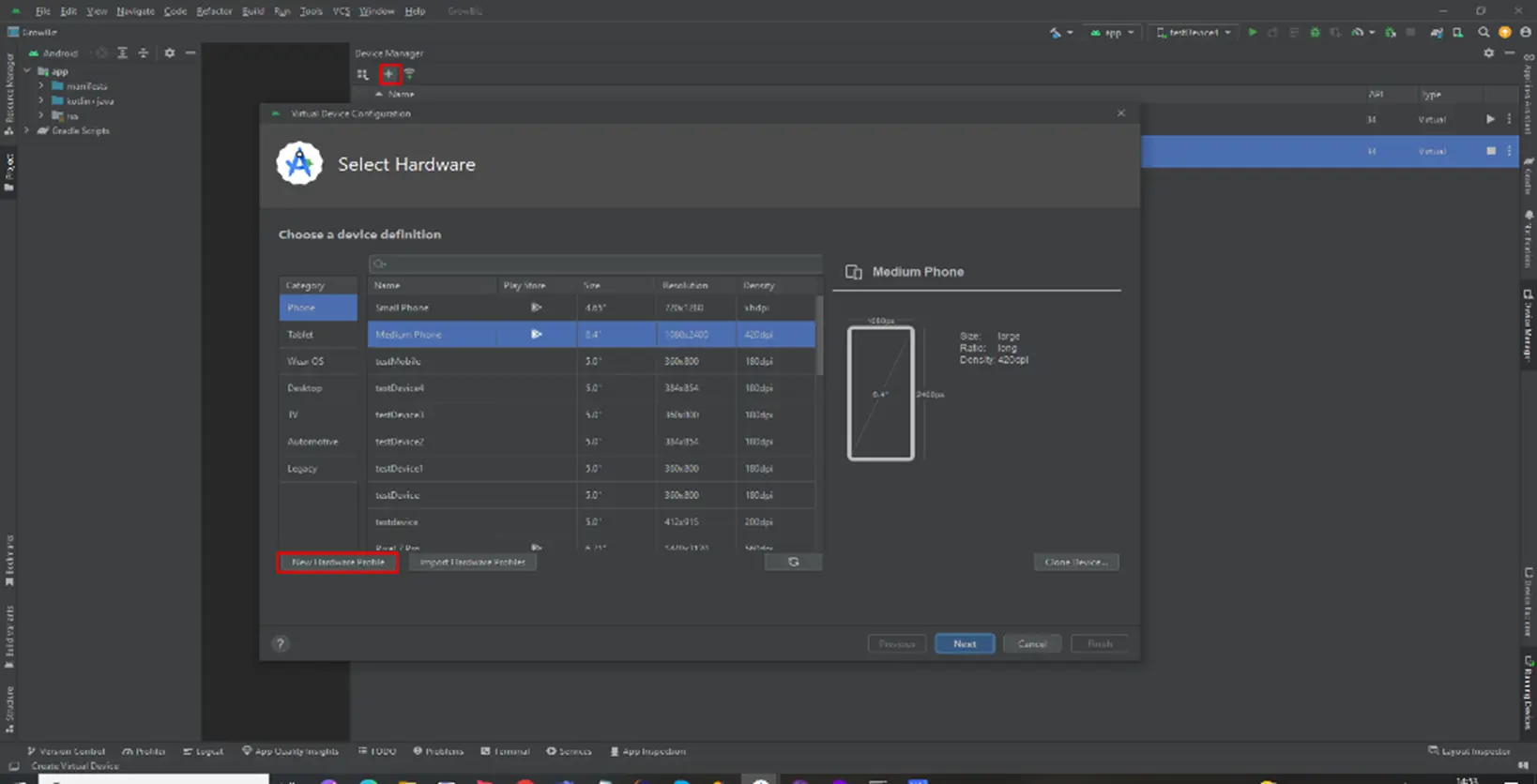Select the Wear OS category
The height and width of the screenshot is (784, 1537).
[x=305, y=361]
